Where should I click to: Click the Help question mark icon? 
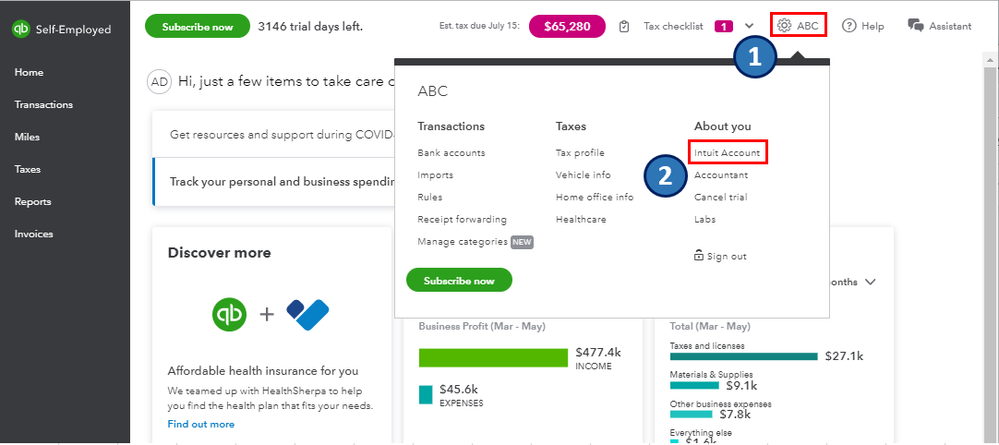click(x=850, y=26)
